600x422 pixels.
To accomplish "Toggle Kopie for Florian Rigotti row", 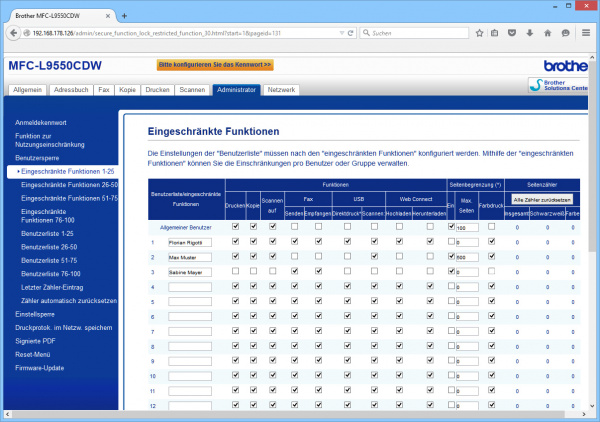I will click(253, 241).
